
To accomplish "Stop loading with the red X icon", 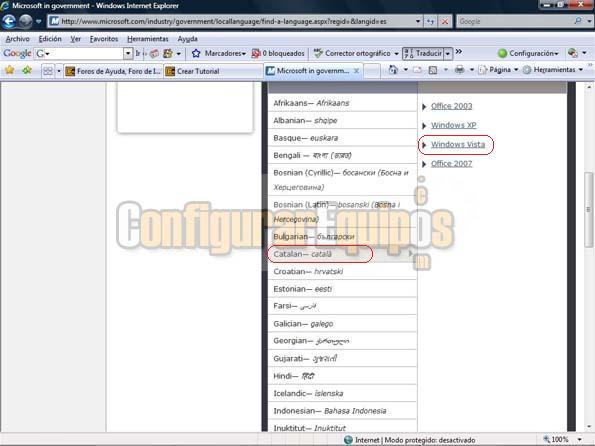I will click(x=445, y=22).
